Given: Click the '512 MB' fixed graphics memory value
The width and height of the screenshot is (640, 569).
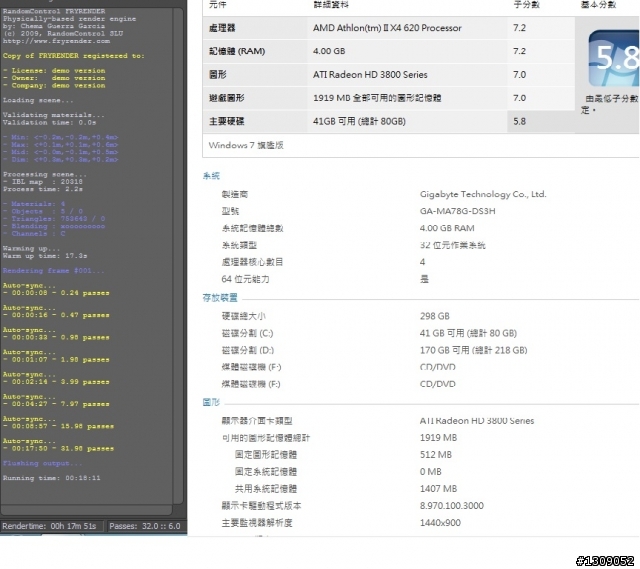Looking at the screenshot, I should [436, 455].
